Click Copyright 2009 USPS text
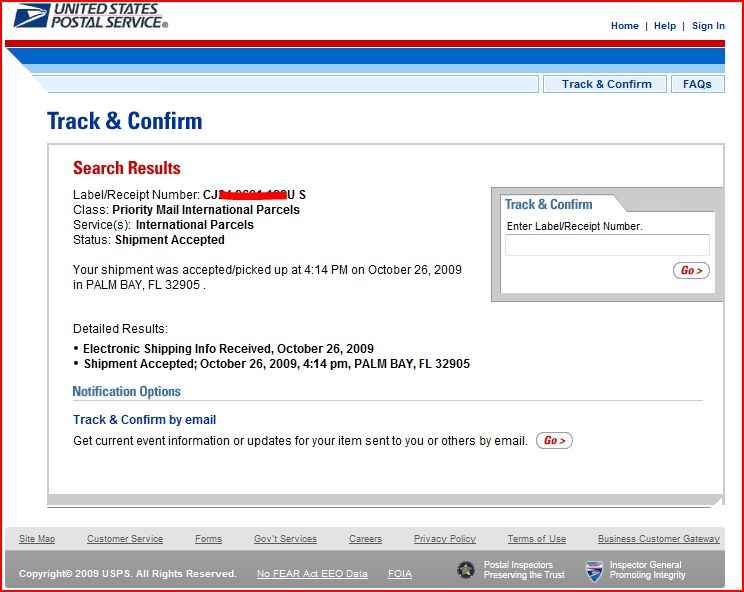This screenshot has height=592, width=744. coord(128,574)
